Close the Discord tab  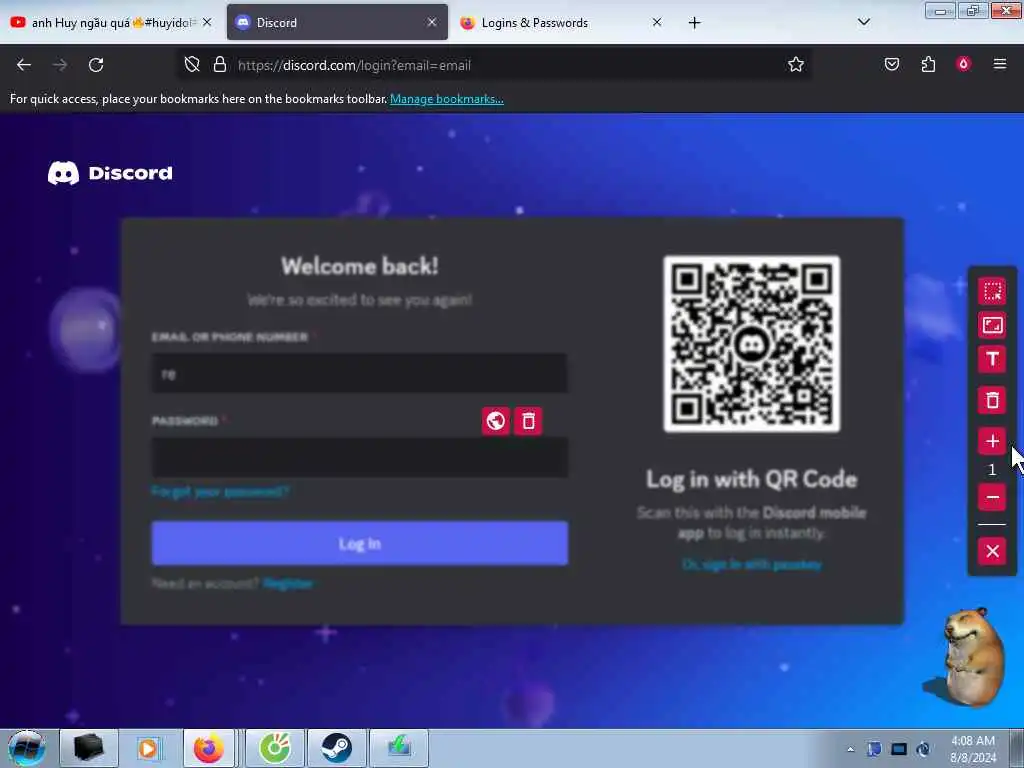click(432, 22)
